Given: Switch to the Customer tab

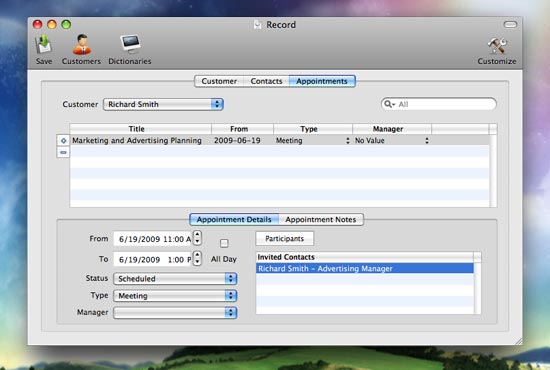Looking at the screenshot, I should click(x=219, y=81).
